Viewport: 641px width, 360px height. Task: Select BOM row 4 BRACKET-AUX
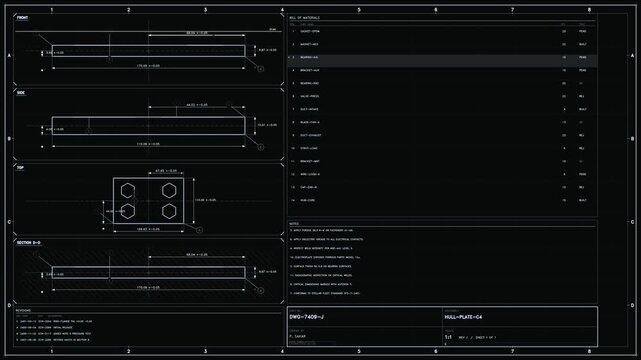pyautogui.click(x=442, y=70)
